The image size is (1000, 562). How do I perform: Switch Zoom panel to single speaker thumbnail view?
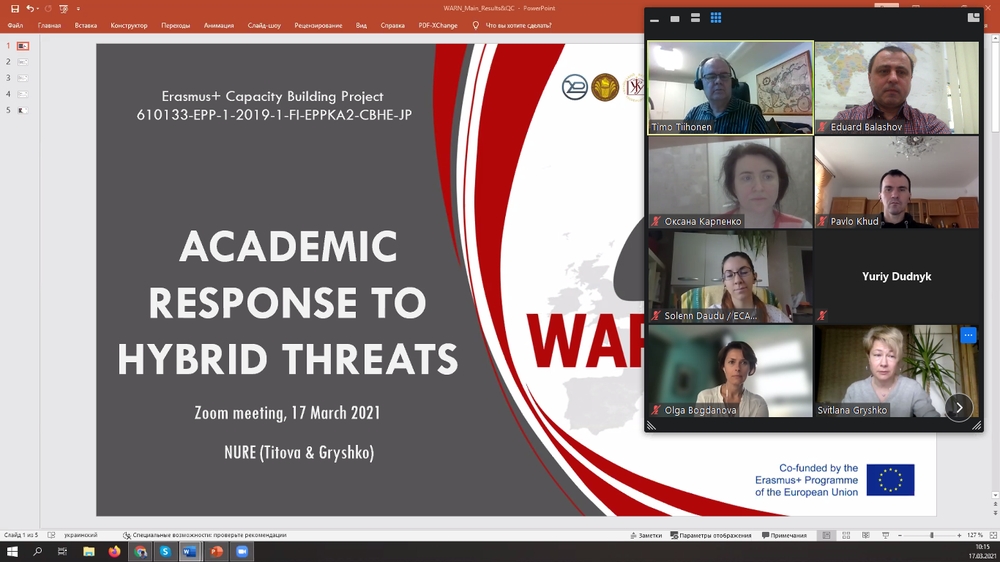(x=675, y=18)
